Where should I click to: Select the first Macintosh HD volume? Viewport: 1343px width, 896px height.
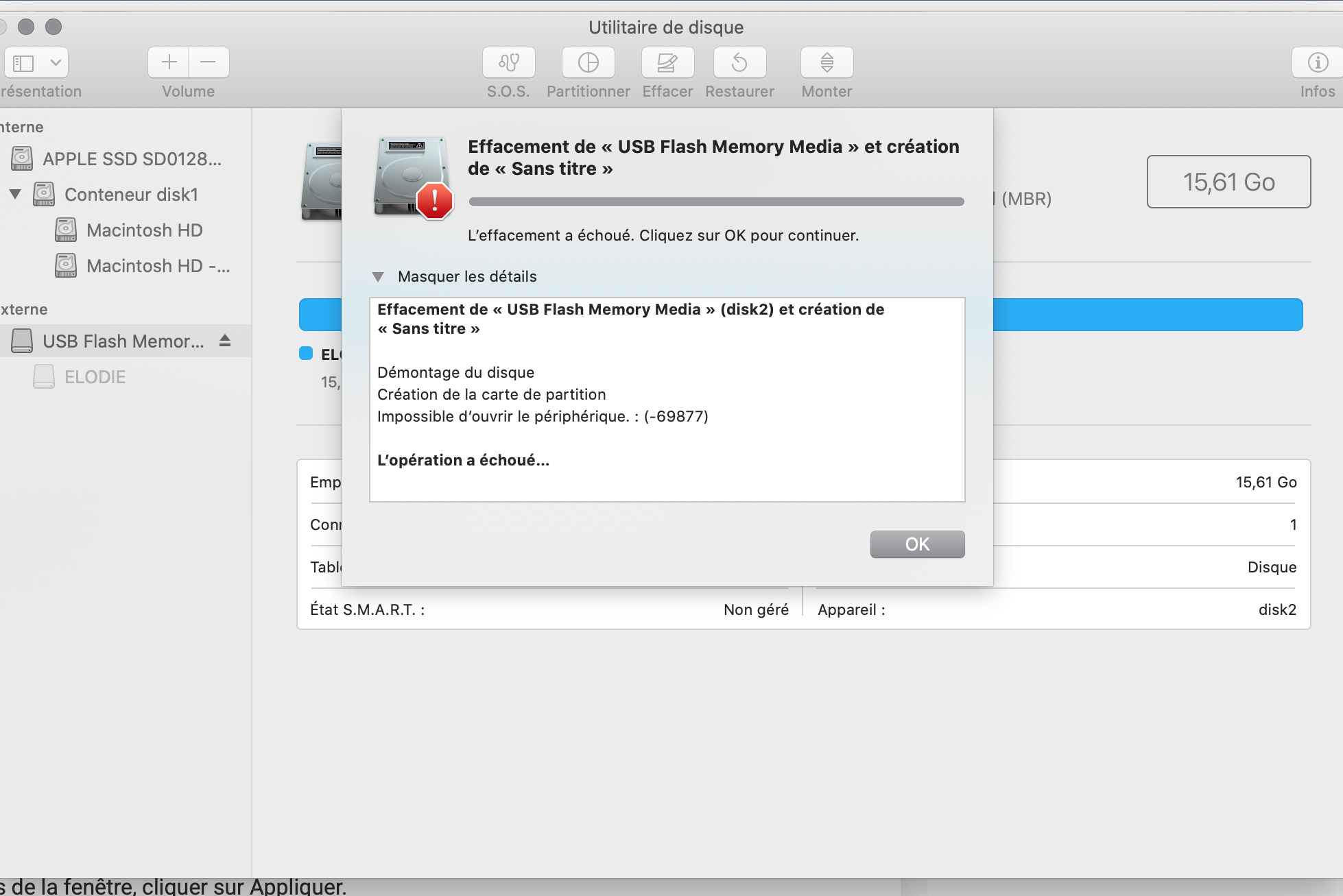[x=144, y=230]
